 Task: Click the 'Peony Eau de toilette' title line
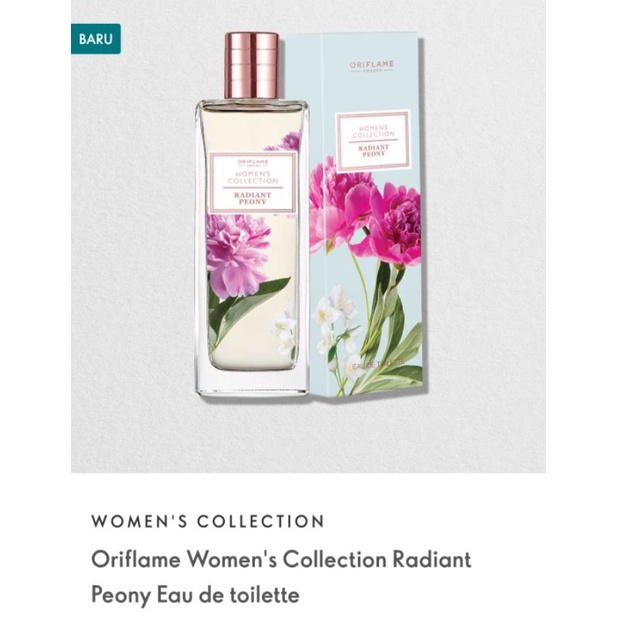(x=196, y=595)
